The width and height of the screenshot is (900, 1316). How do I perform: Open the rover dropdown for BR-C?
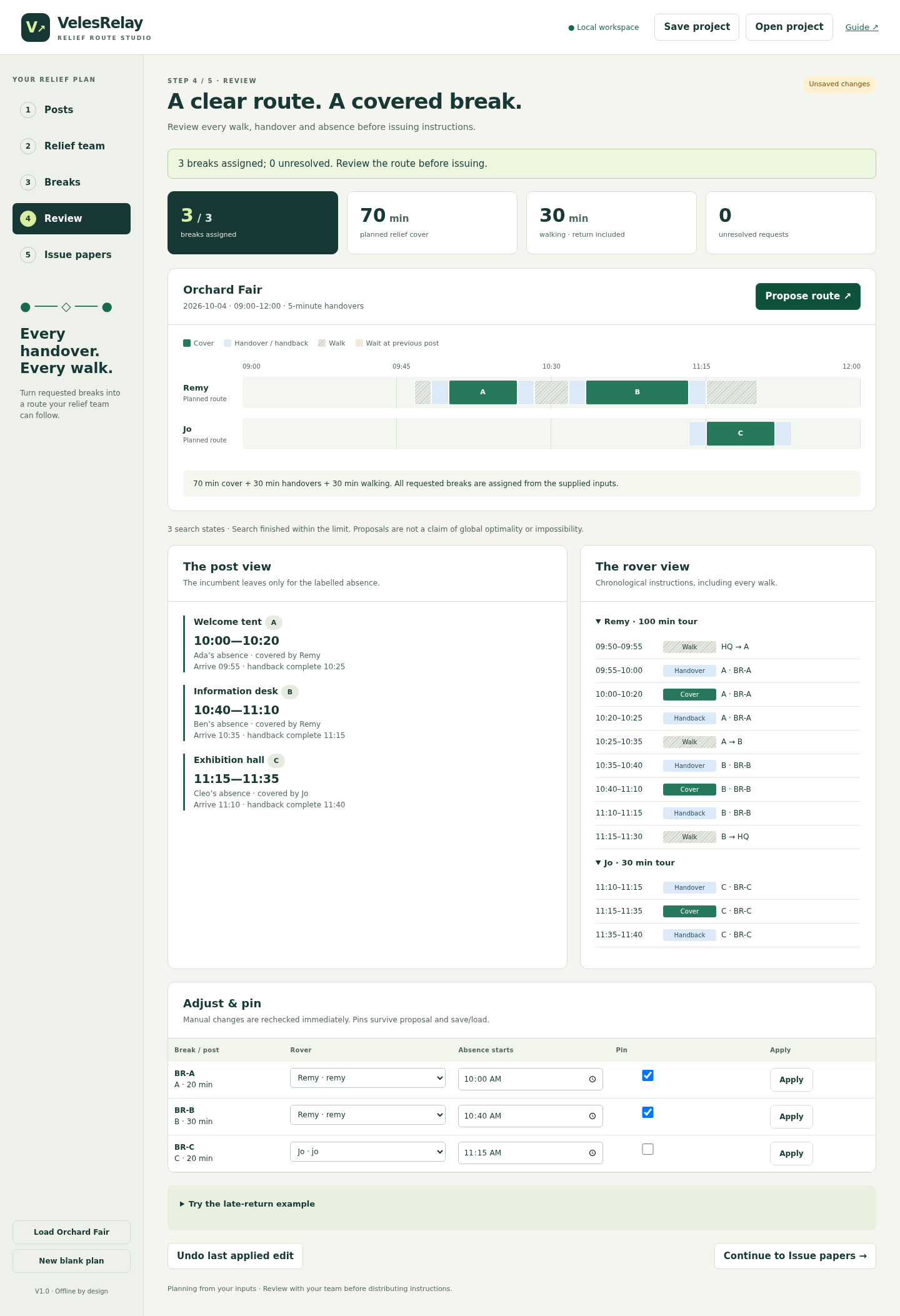(367, 1152)
